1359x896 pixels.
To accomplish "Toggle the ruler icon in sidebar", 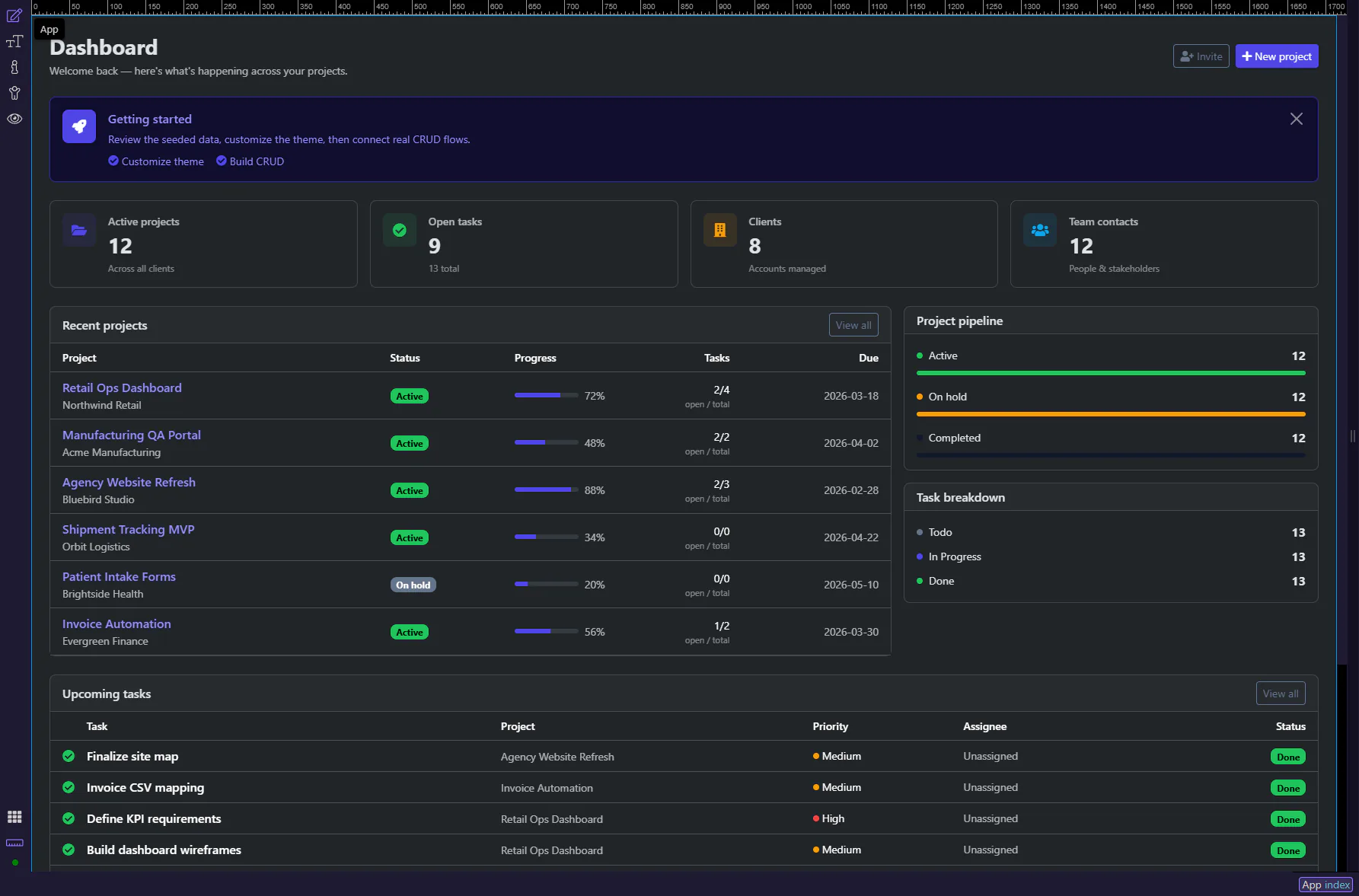I will point(14,843).
